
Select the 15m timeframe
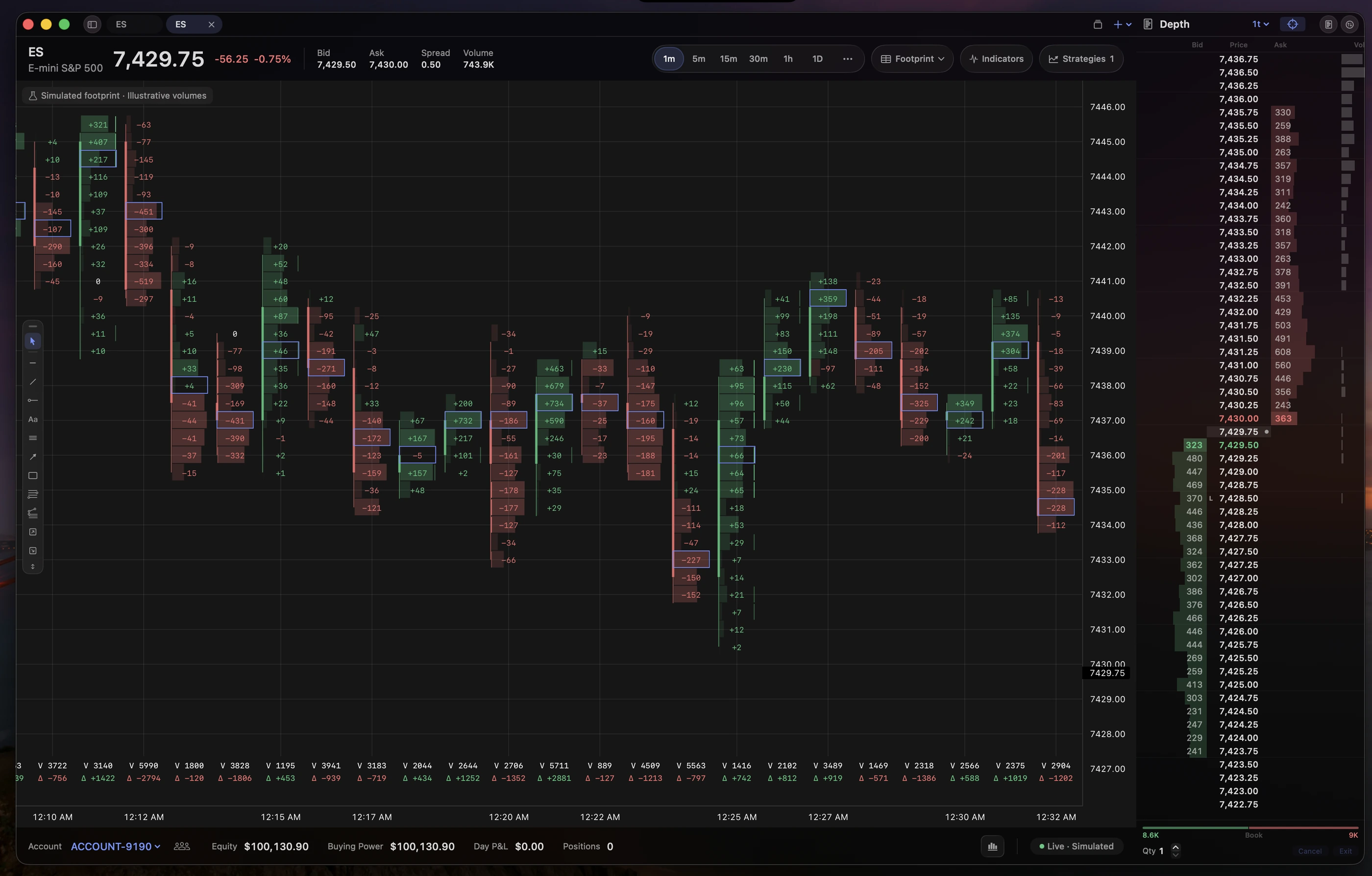tap(728, 59)
